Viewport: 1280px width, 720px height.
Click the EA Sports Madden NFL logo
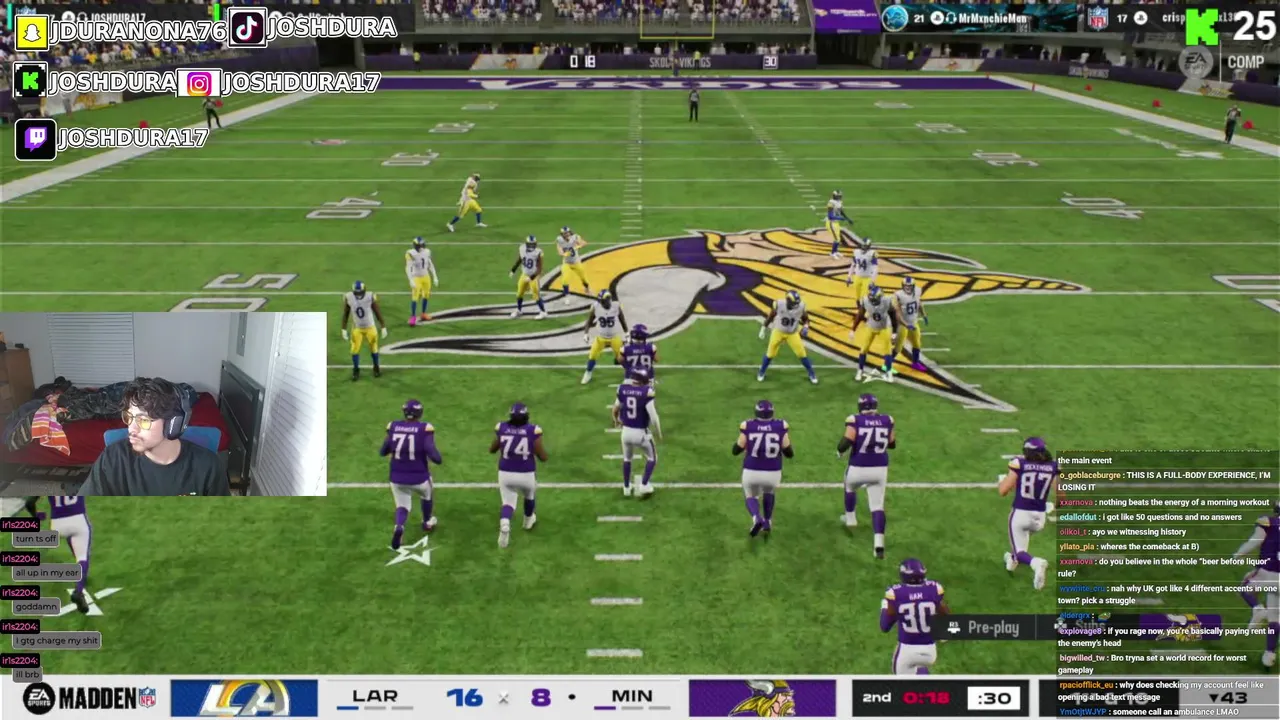click(89, 698)
